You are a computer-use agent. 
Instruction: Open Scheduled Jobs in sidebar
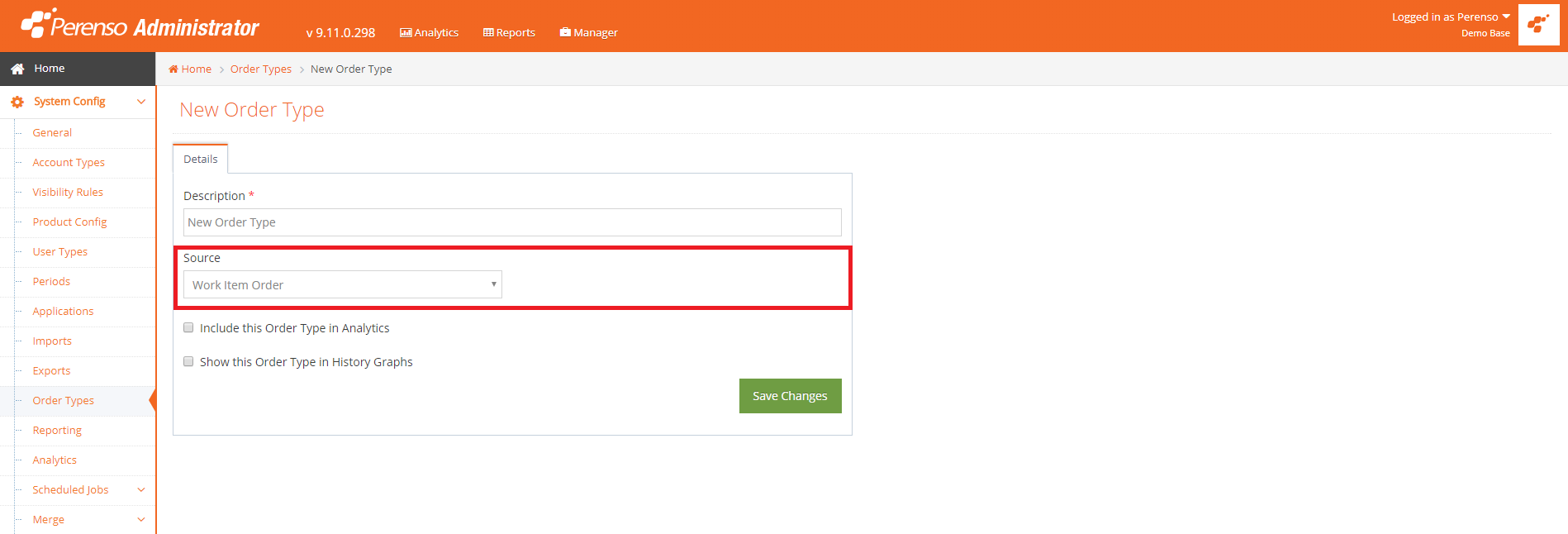click(70, 489)
